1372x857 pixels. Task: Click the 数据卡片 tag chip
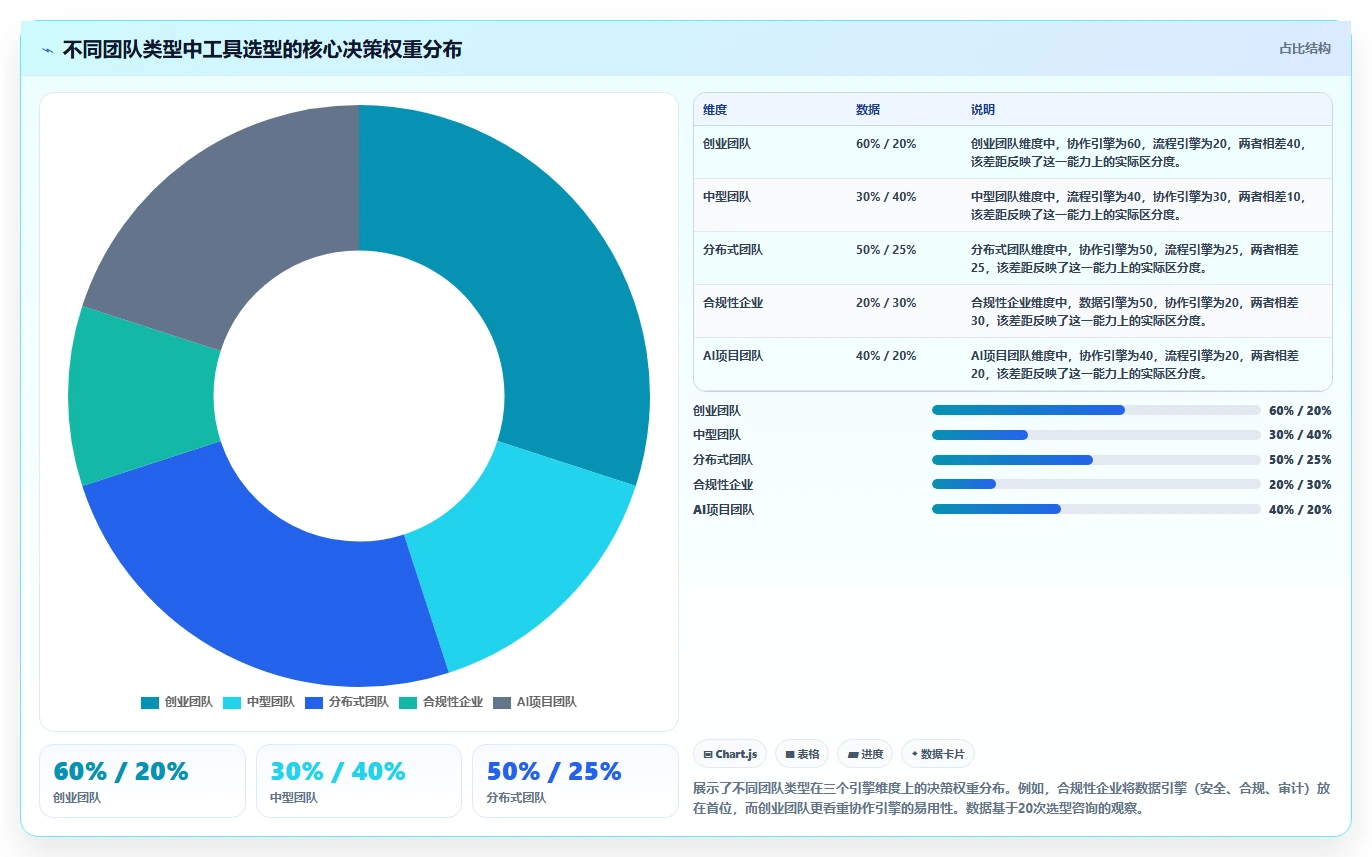click(938, 754)
